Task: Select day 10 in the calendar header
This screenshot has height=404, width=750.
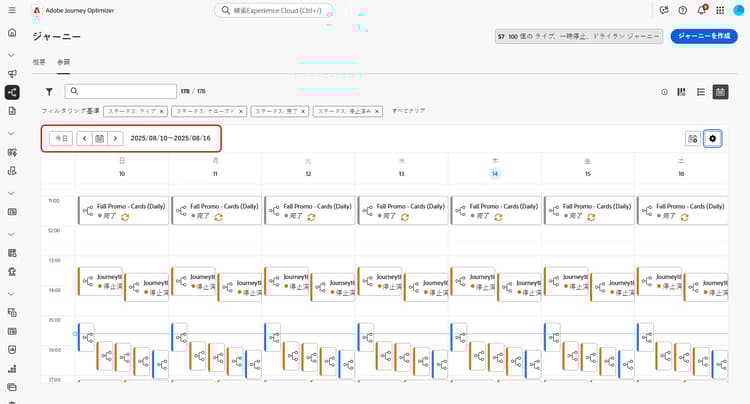Action: tap(122, 174)
